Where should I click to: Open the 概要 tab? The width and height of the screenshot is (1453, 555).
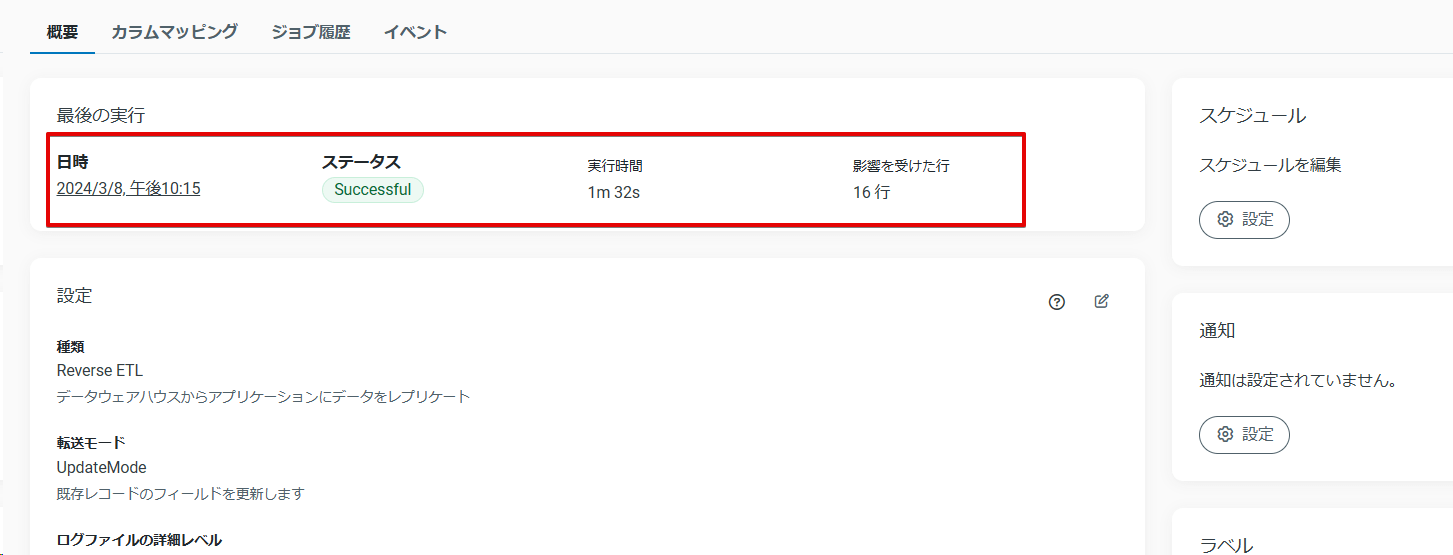click(x=62, y=32)
